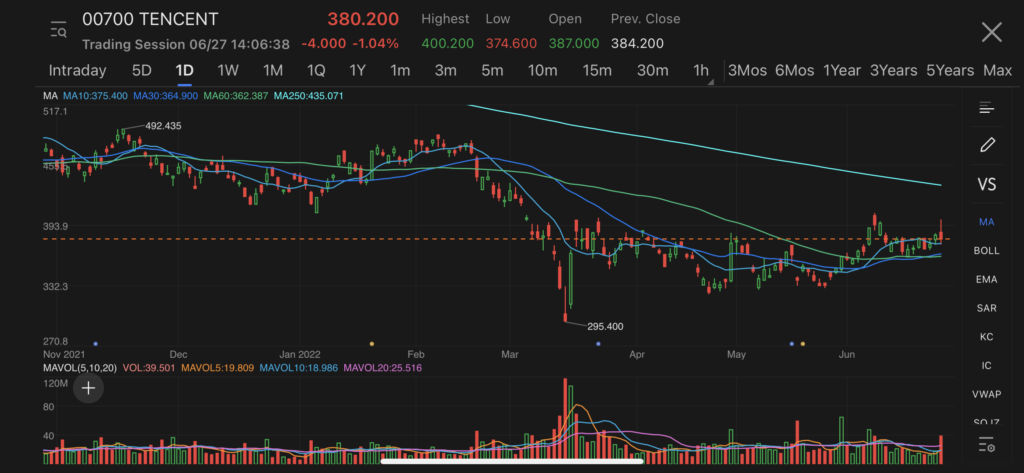Select the 1m minute interval
The width and height of the screenshot is (1024, 473).
pos(400,70)
